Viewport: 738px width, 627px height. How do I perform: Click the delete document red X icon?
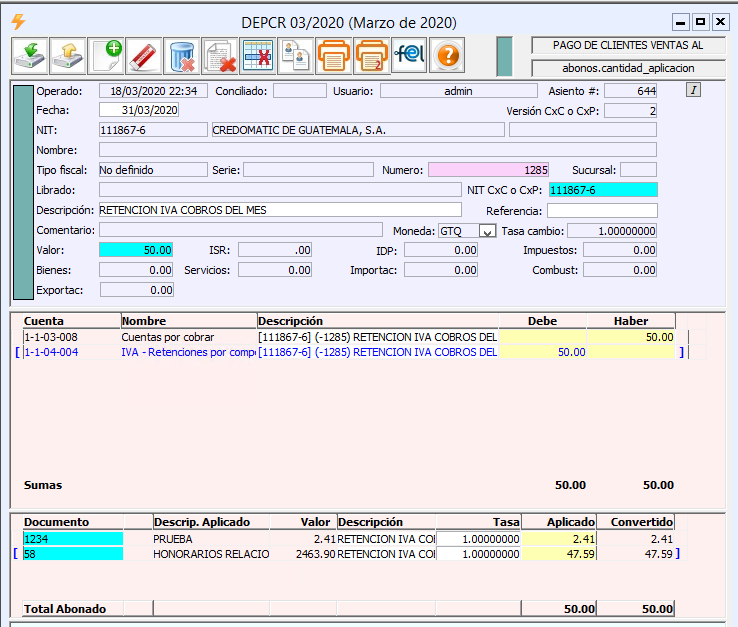click(x=220, y=56)
